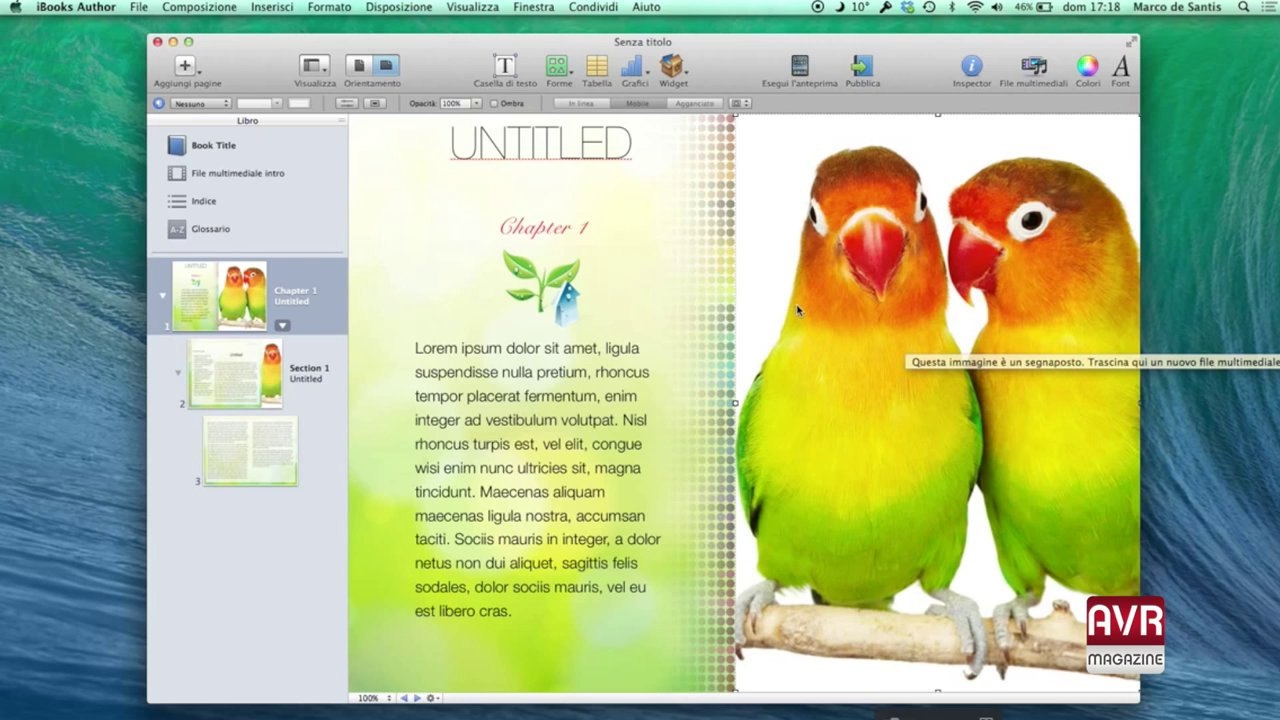Enable the Ombra shadow checkbox

tap(493, 103)
